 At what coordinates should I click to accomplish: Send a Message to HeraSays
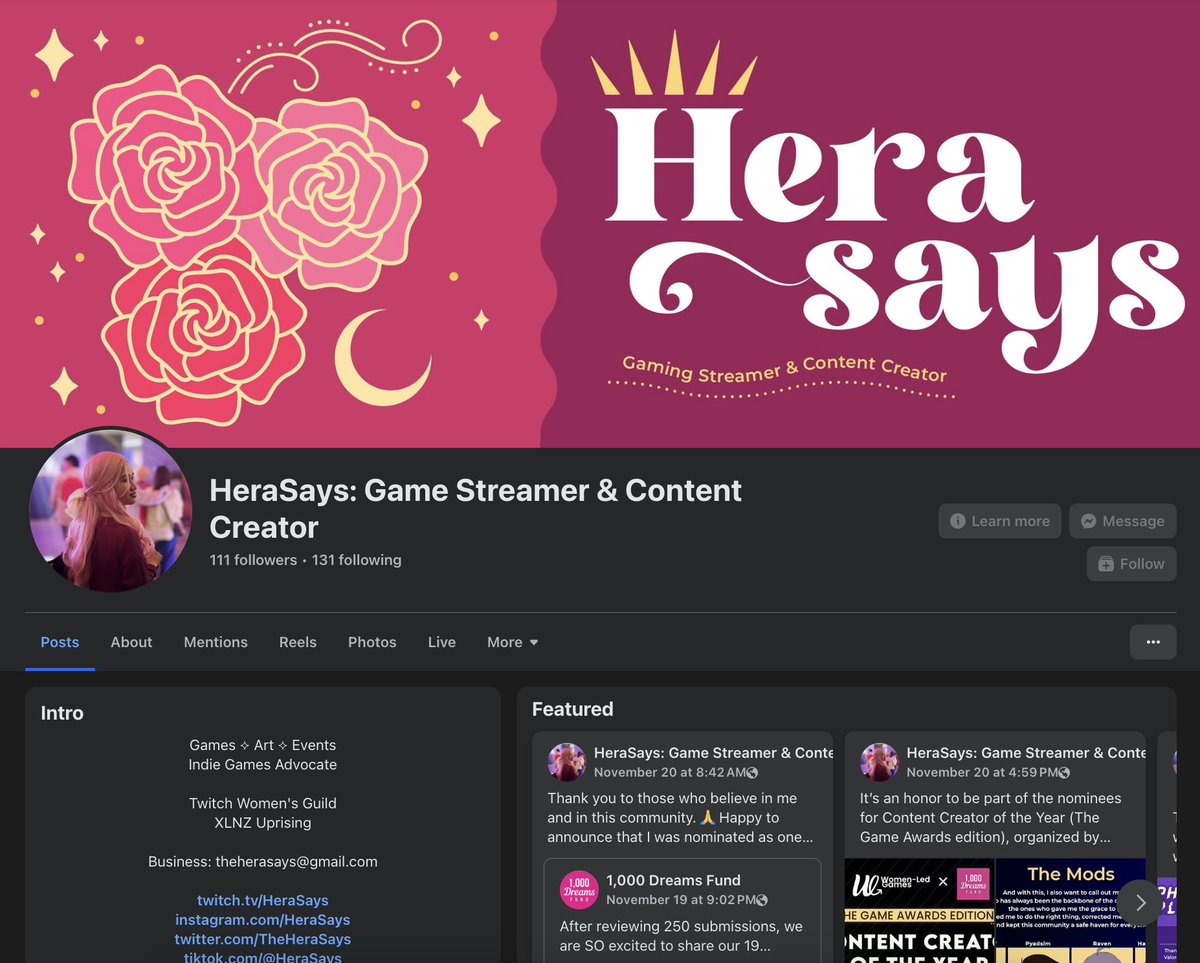point(1122,521)
